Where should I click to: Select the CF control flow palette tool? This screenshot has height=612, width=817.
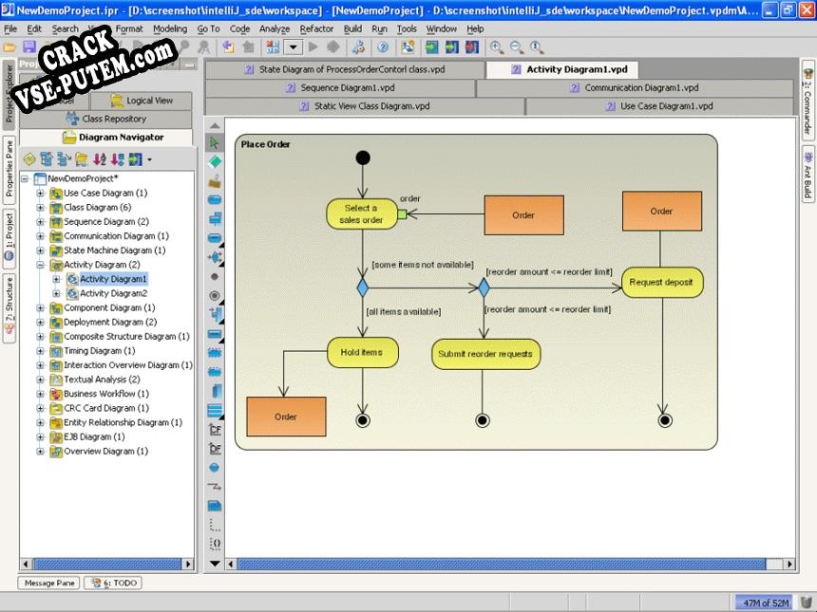click(215, 430)
